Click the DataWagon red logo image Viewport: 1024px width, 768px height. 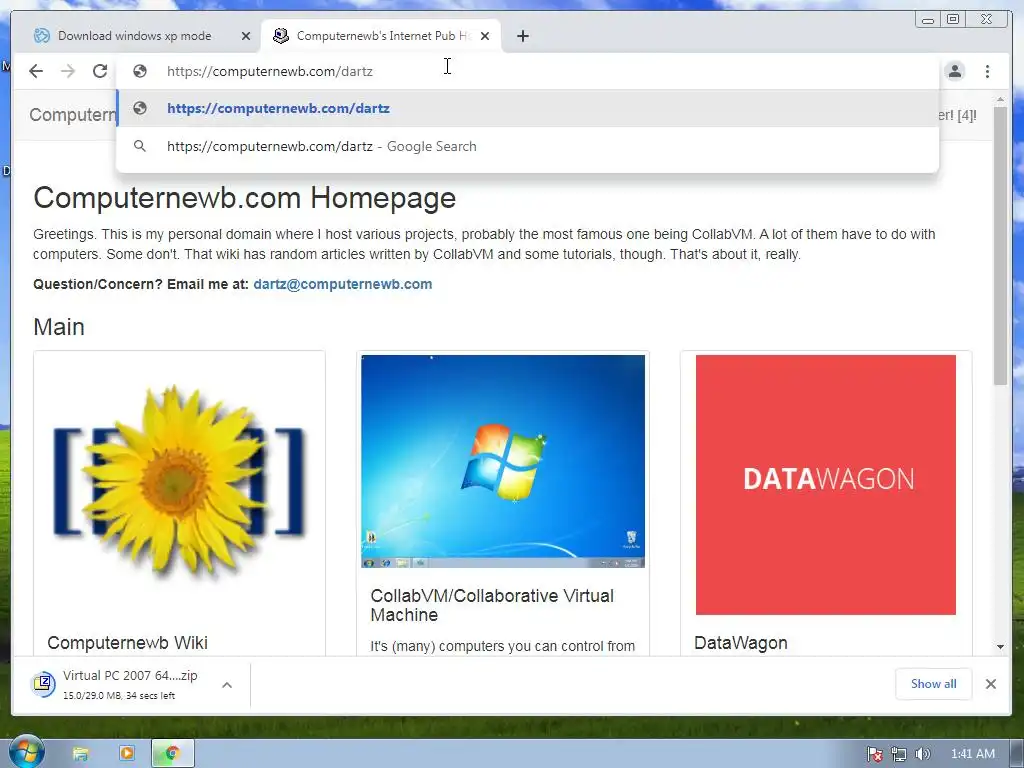[825, 485]
